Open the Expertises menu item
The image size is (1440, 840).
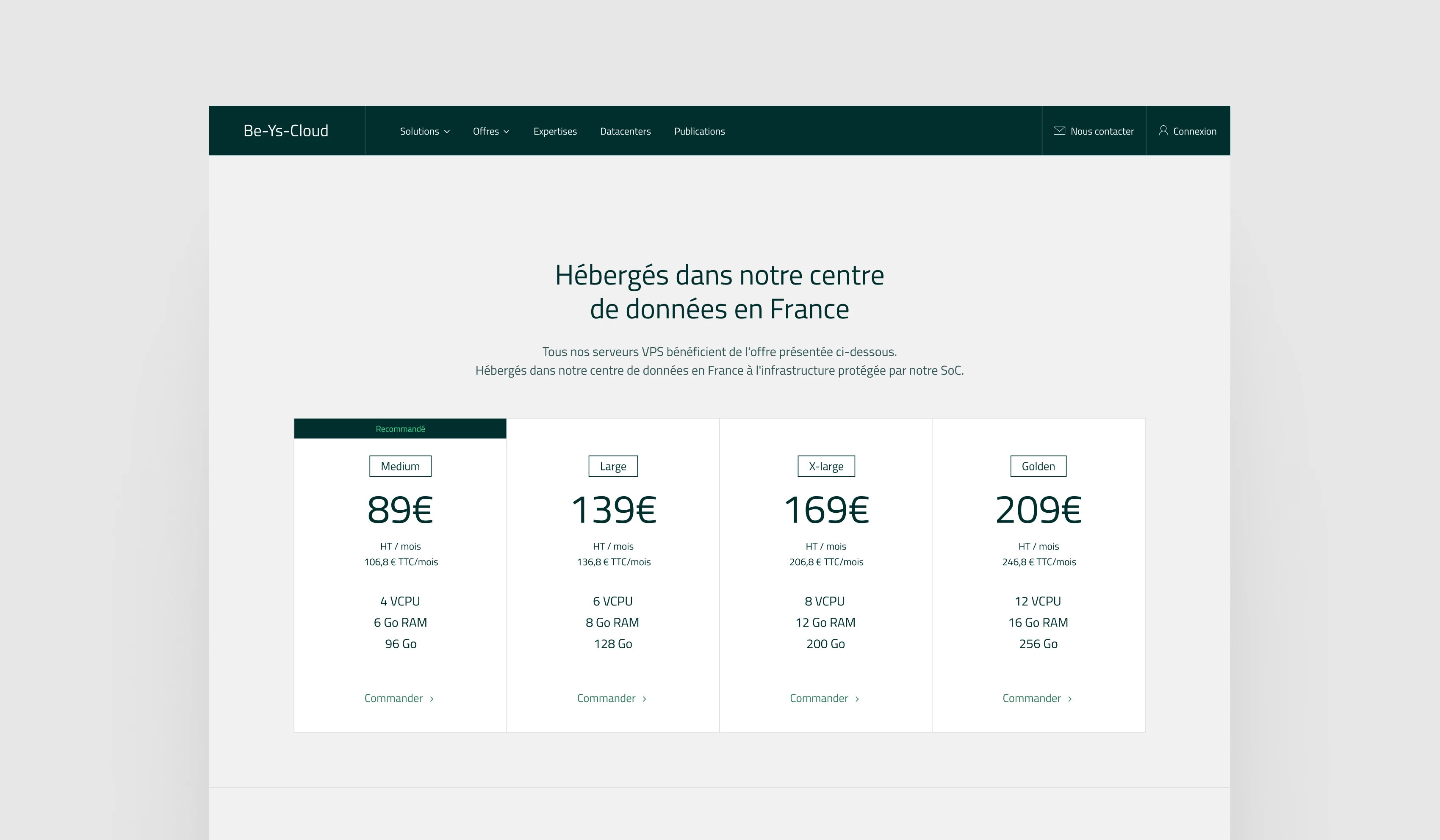[x=555, y=131]
